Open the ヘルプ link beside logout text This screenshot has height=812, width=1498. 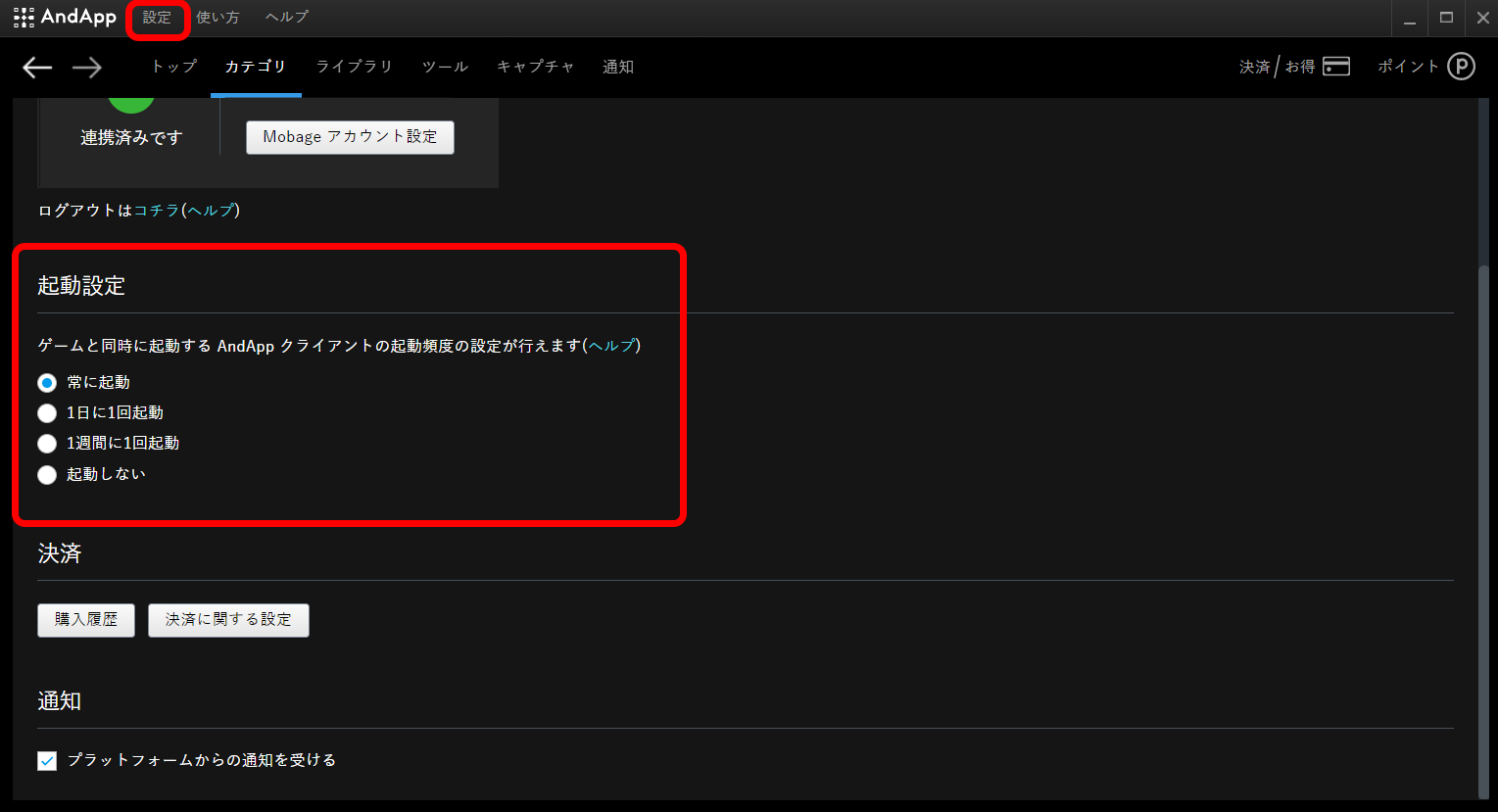(211, 211)
